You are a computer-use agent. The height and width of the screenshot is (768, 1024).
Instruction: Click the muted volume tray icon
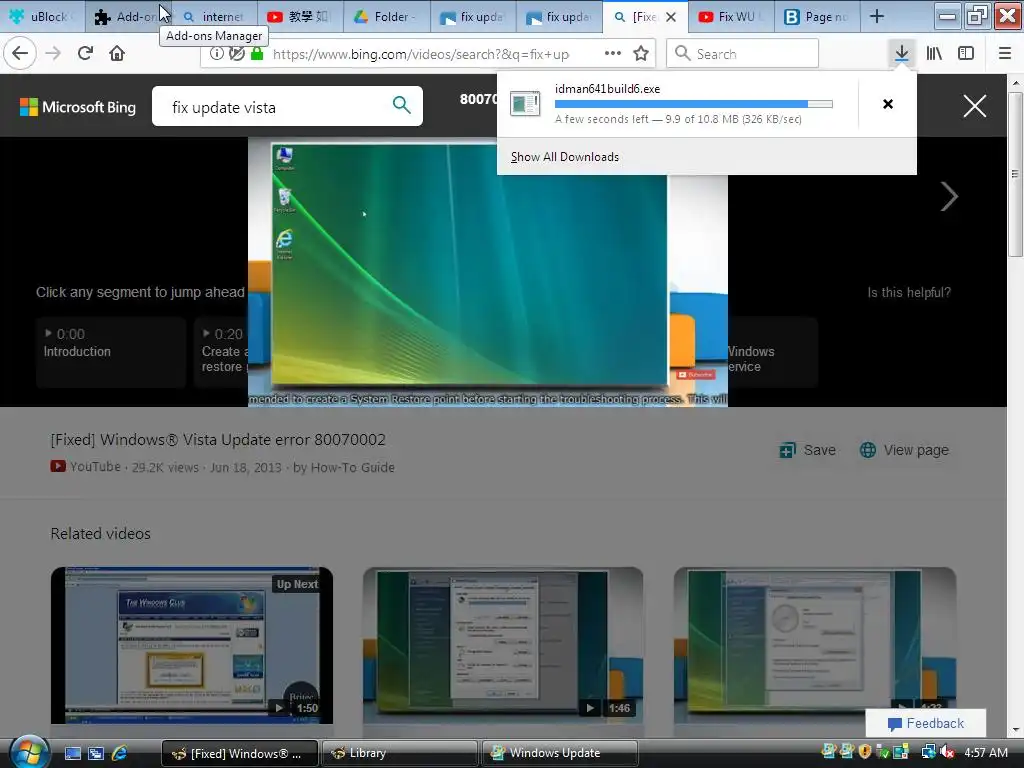tap(947, 752)
